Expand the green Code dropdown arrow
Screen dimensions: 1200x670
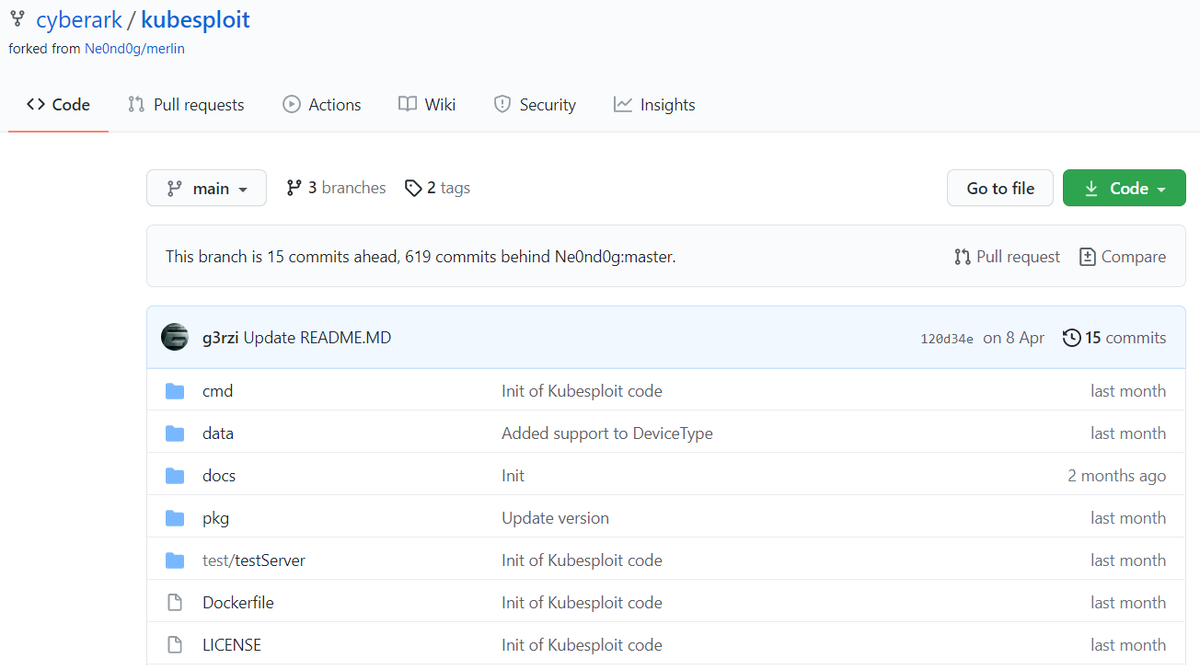click(1161, 189)
